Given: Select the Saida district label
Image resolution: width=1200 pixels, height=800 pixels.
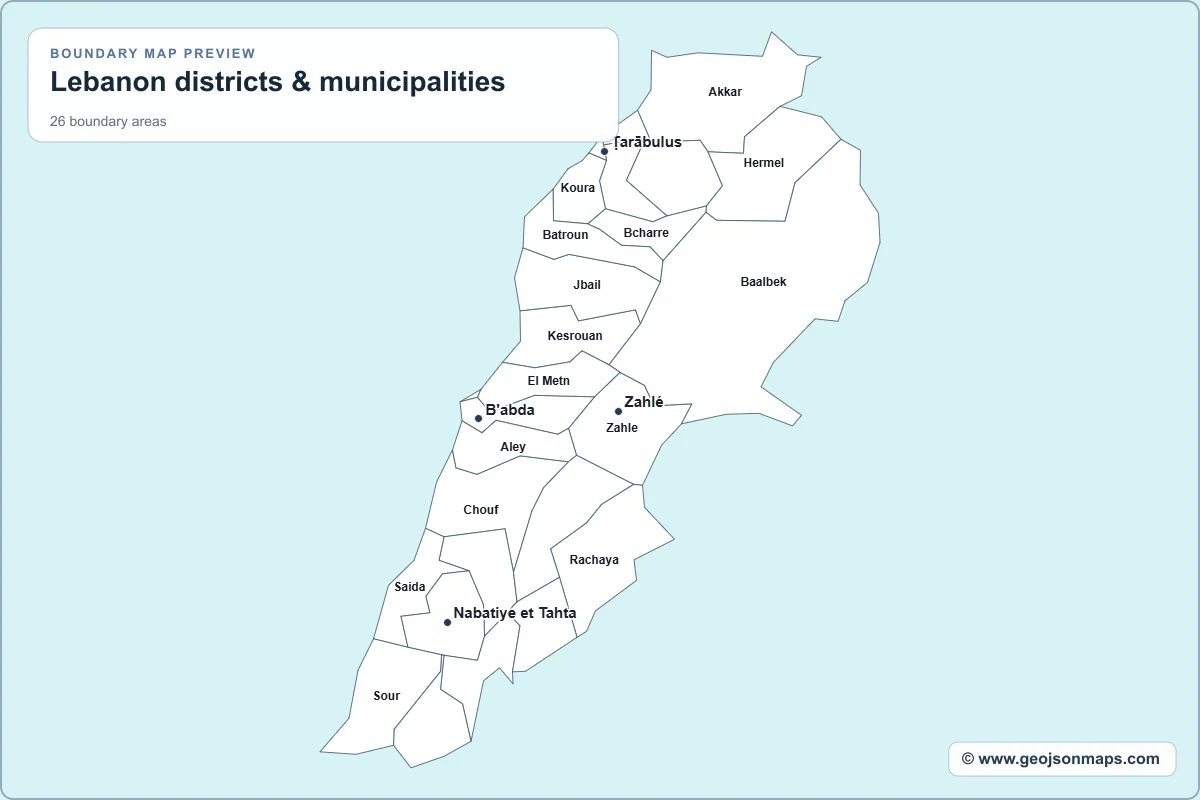Looking at the screenshot, I should point(410,587).
